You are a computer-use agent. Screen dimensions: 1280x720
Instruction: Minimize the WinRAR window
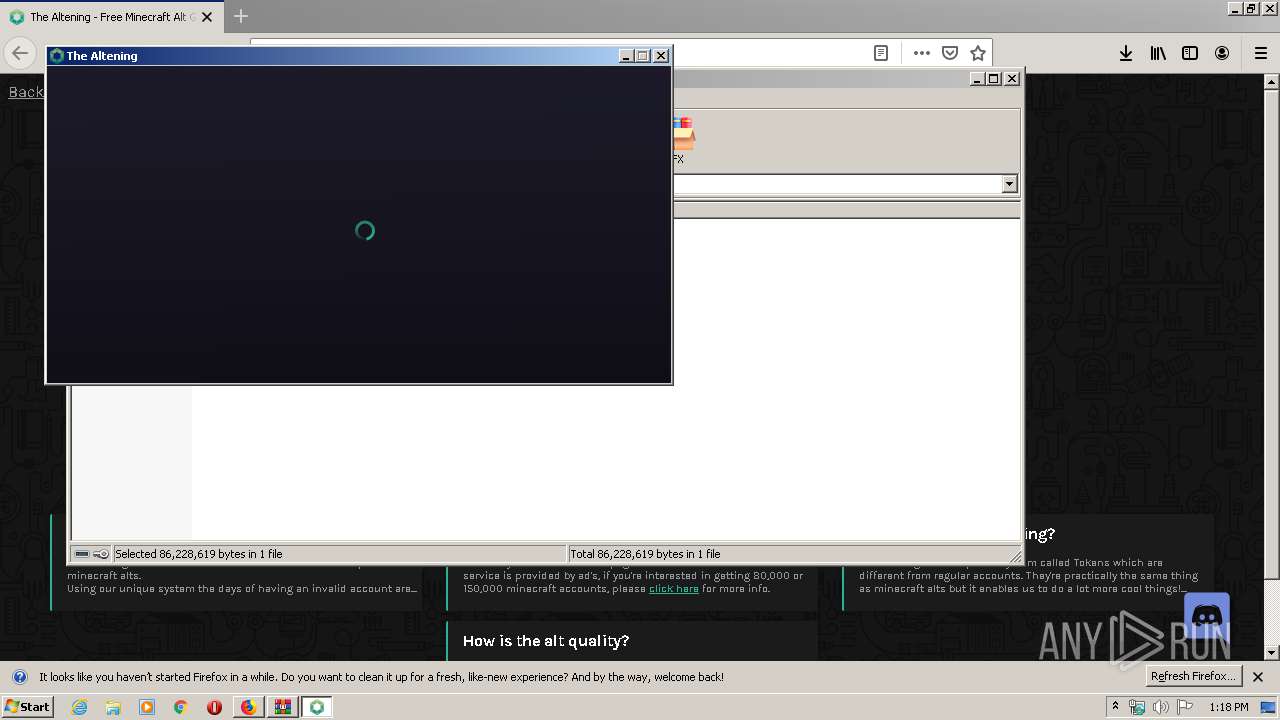coord(977,78)
